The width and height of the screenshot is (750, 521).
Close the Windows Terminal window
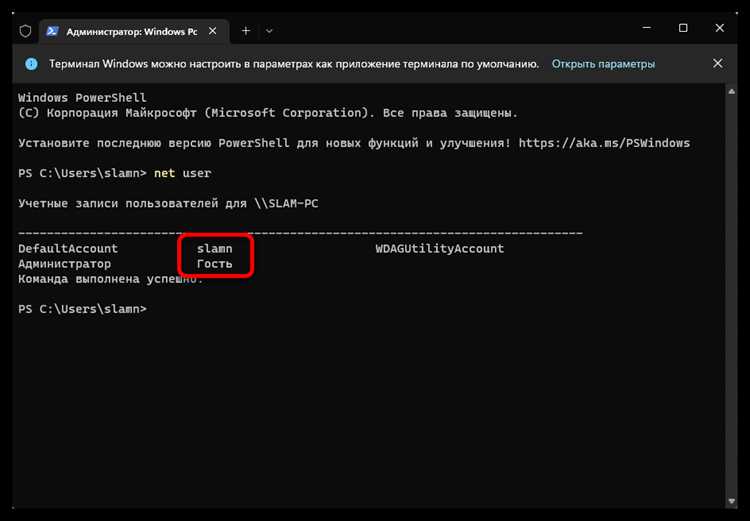[719, 28]
